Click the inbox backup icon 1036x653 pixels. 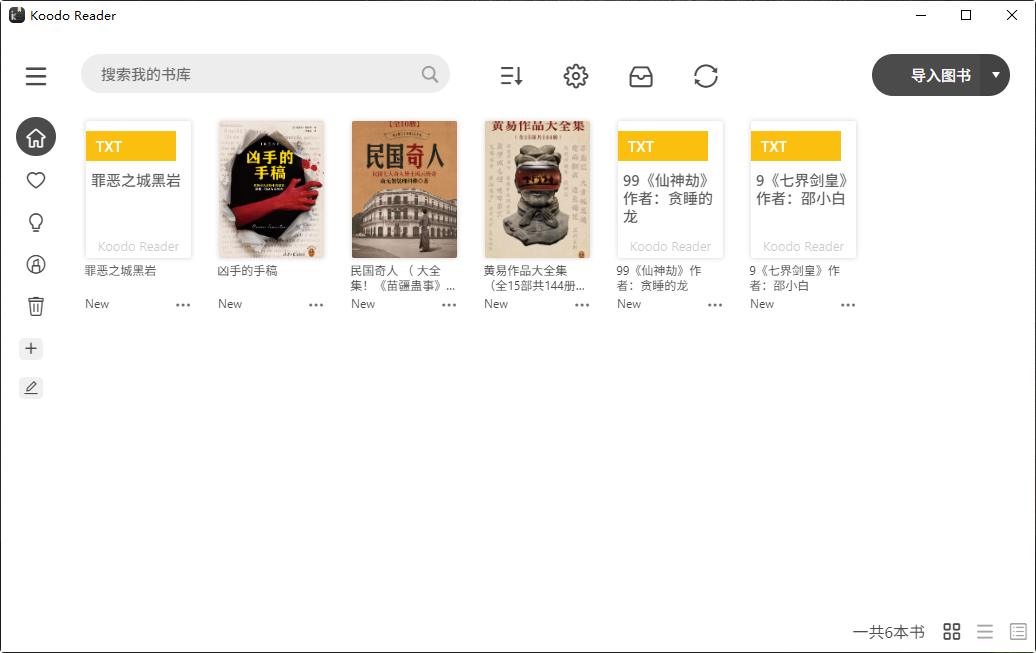click(x=640, y=77)
